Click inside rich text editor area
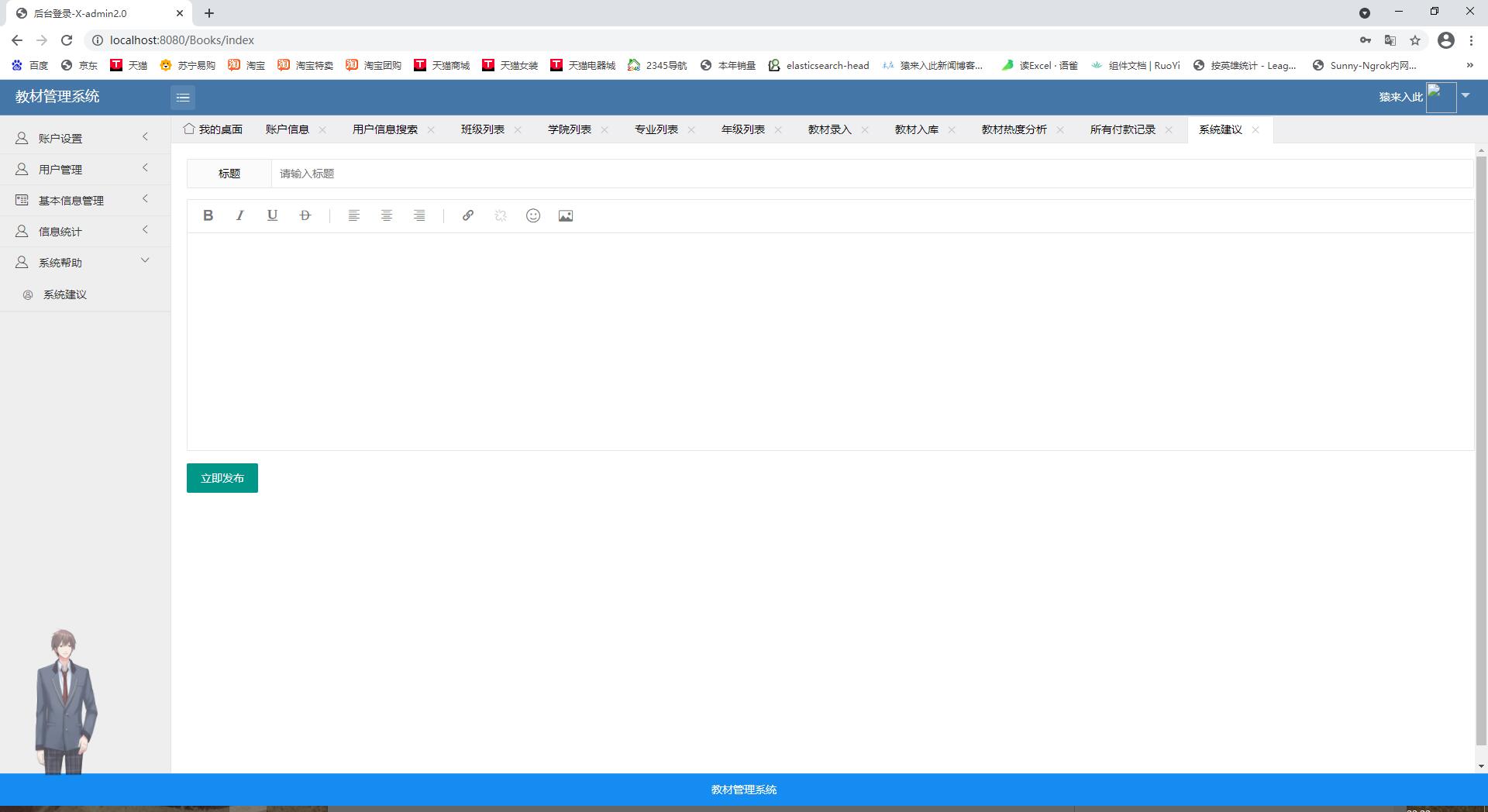1488x812 pixels. 830,341
